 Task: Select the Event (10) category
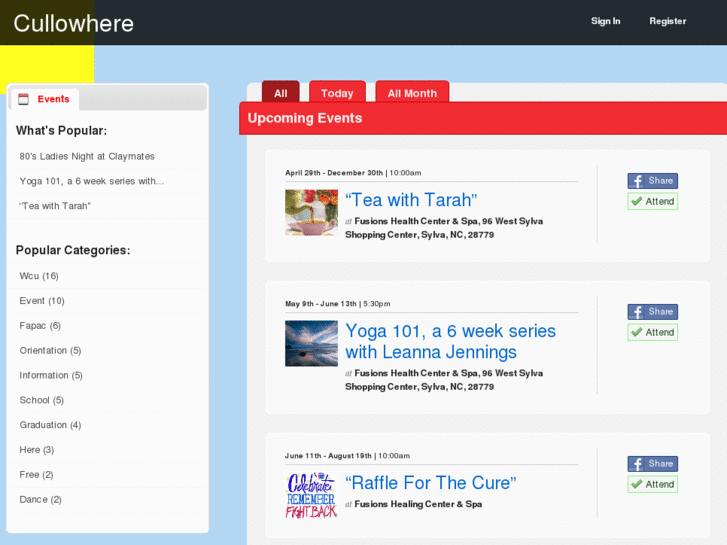42,301
